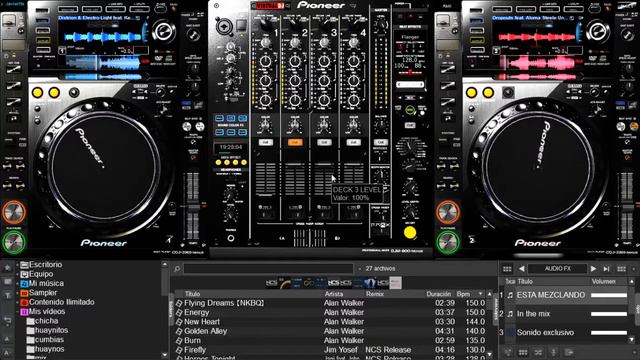Expand the Escritorio tree node
This screenshot has width=640, height=360.
pyautogui.click(x=18, y=265)
